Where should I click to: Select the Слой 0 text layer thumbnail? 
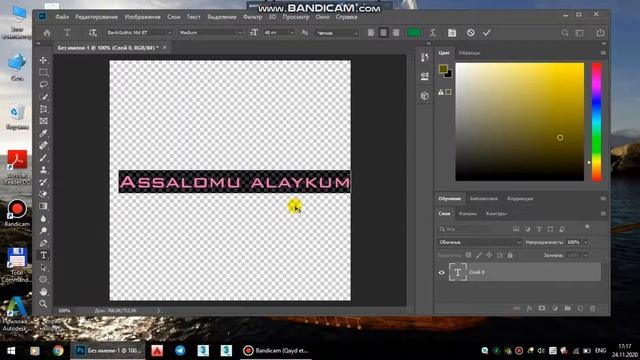pos(458,272)
